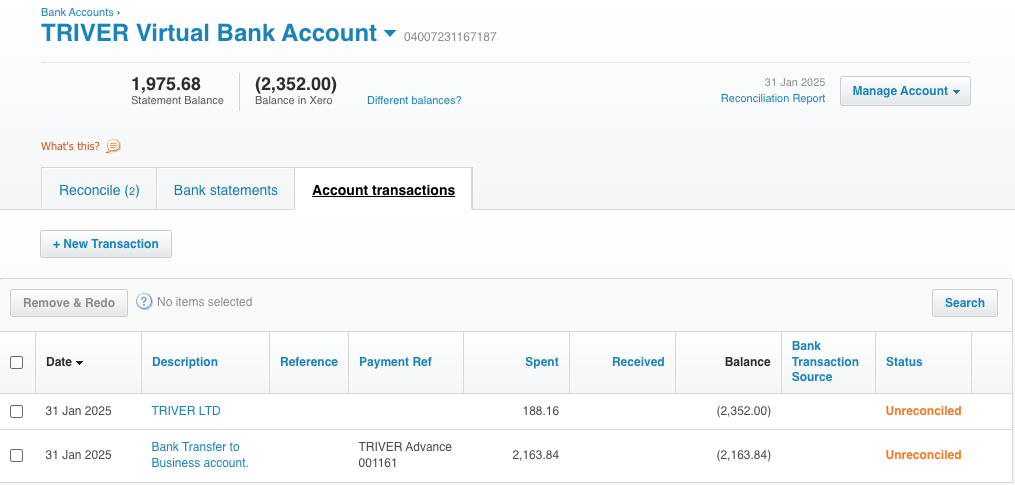The width and height of the screenshot is (1015, 485).
Task: Click the 188.16 spent amount
Action: tap(541, 411)
